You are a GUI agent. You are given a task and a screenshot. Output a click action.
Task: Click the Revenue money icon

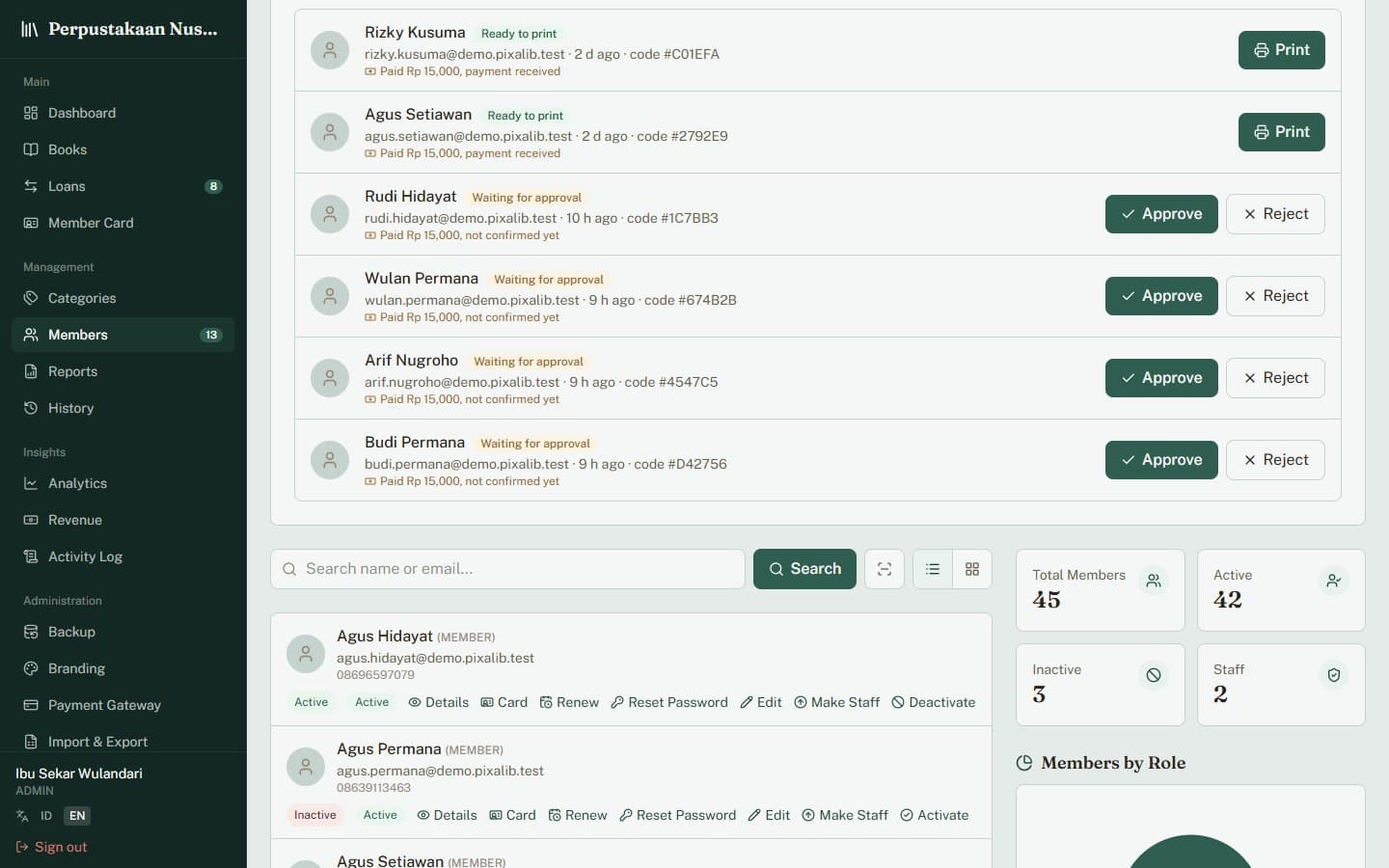(31, 520)
